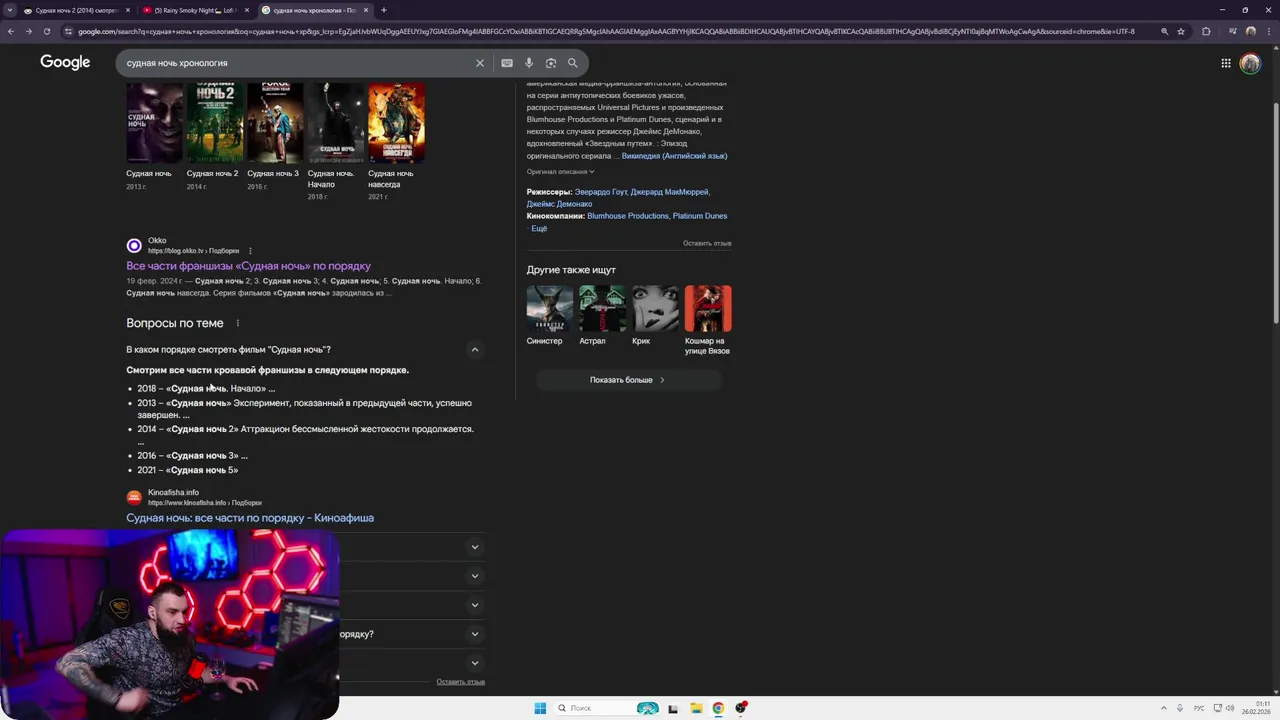Screen dimensions: 1280x720
Task: Click Оставить отзыв in the knowledge panel
Action: coord(707,243)
